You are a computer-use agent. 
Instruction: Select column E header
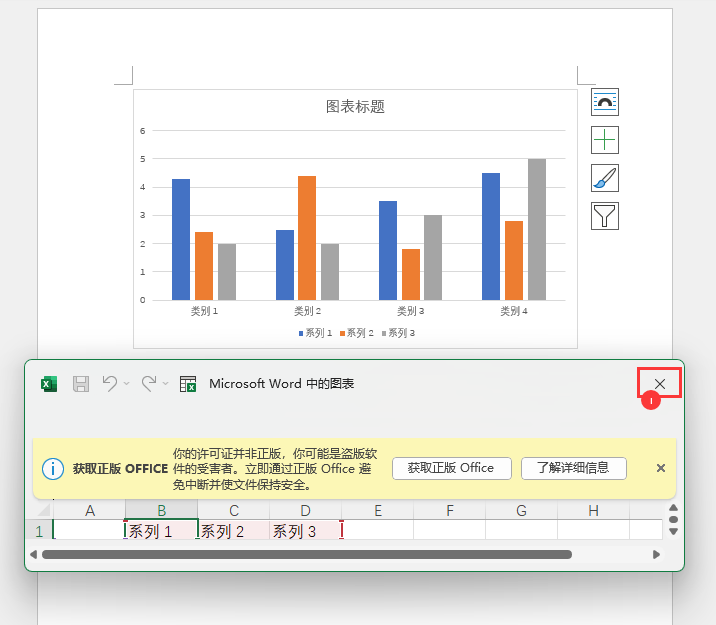click(378, 510)
